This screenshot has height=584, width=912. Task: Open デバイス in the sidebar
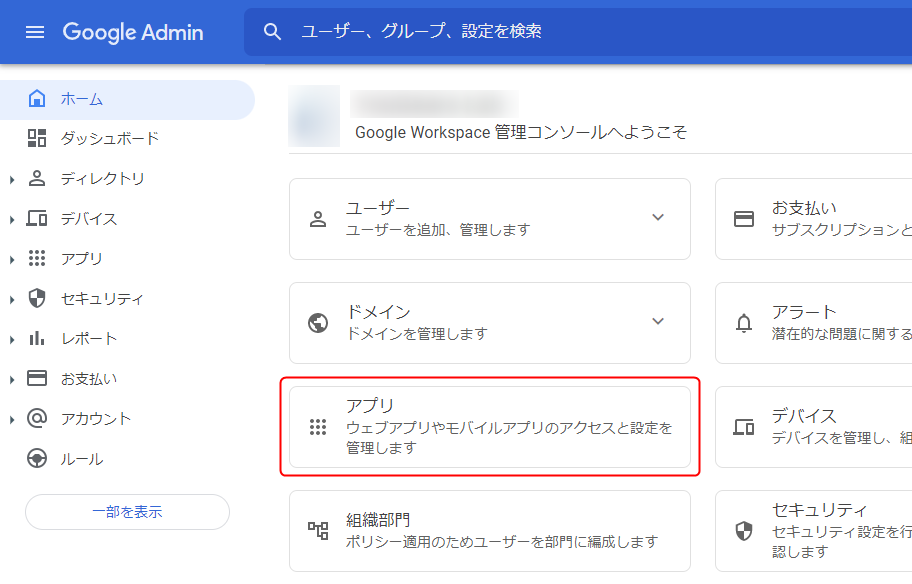pyautogui.click(x=89, y=219)
